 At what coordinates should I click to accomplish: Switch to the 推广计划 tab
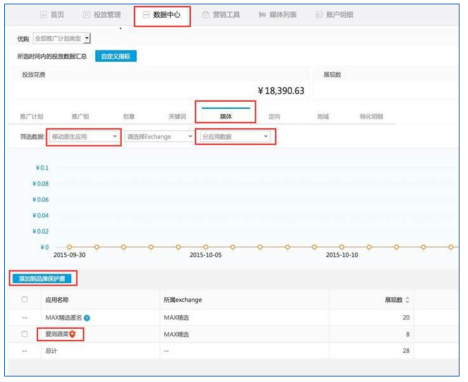click(x=32, y=116)
